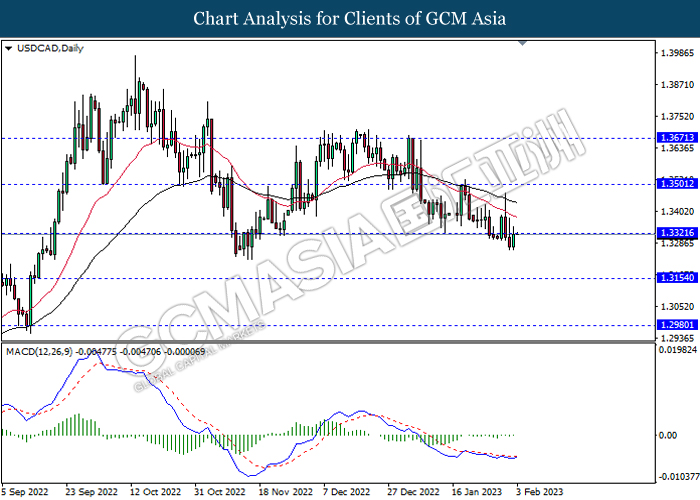Screen dimensions: 700x500
Task: Click the 1.32865 price axis value
Action: [x=677, y=243]
